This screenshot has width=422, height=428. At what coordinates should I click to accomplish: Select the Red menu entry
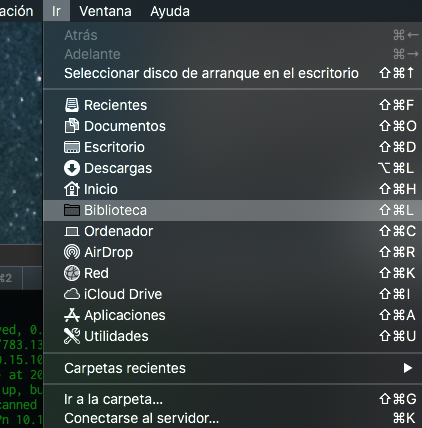pos(232,273)
